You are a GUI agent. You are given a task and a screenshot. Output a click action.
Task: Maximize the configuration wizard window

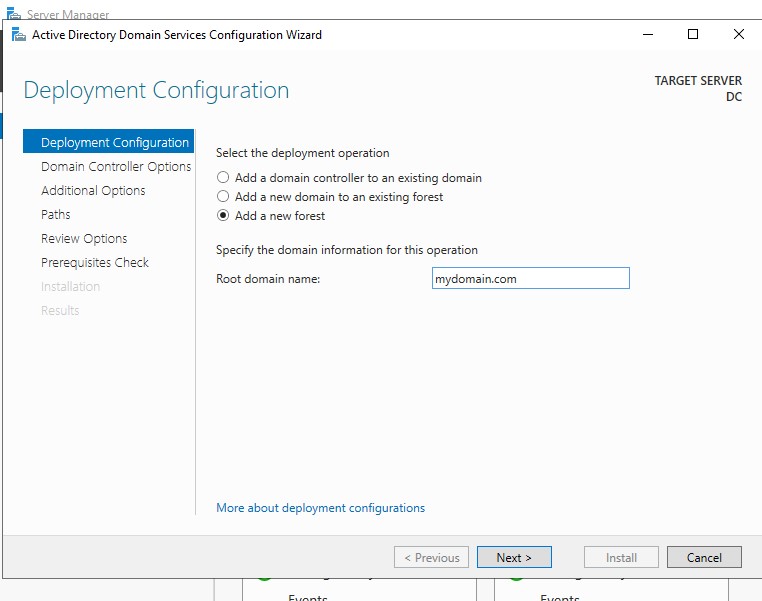[x=693, y=34]
